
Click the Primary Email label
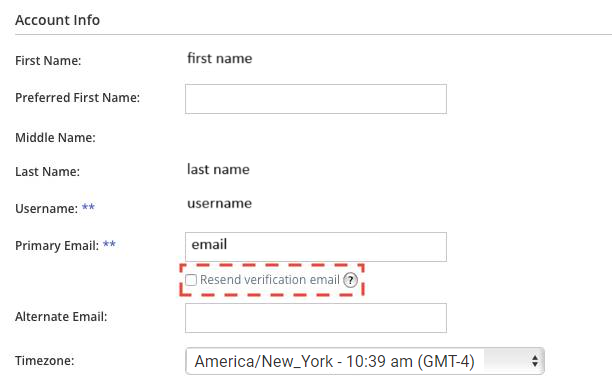tap(57, 246)
